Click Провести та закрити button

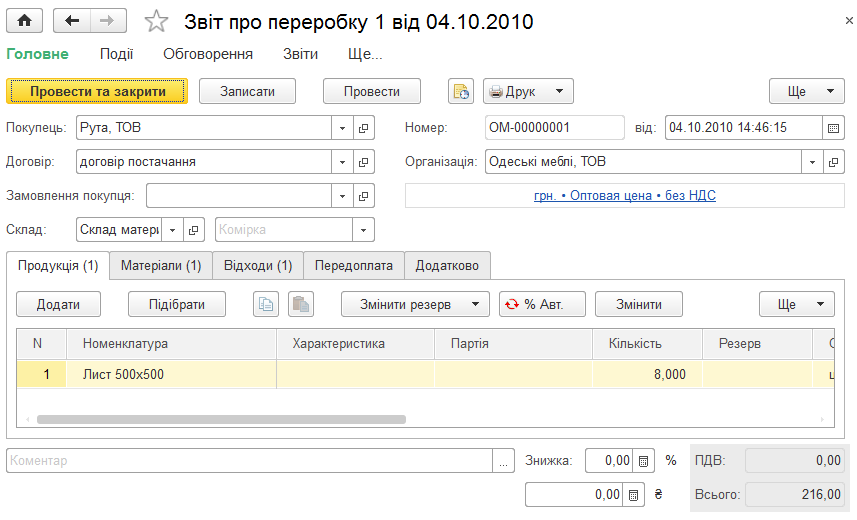(97, 91)
